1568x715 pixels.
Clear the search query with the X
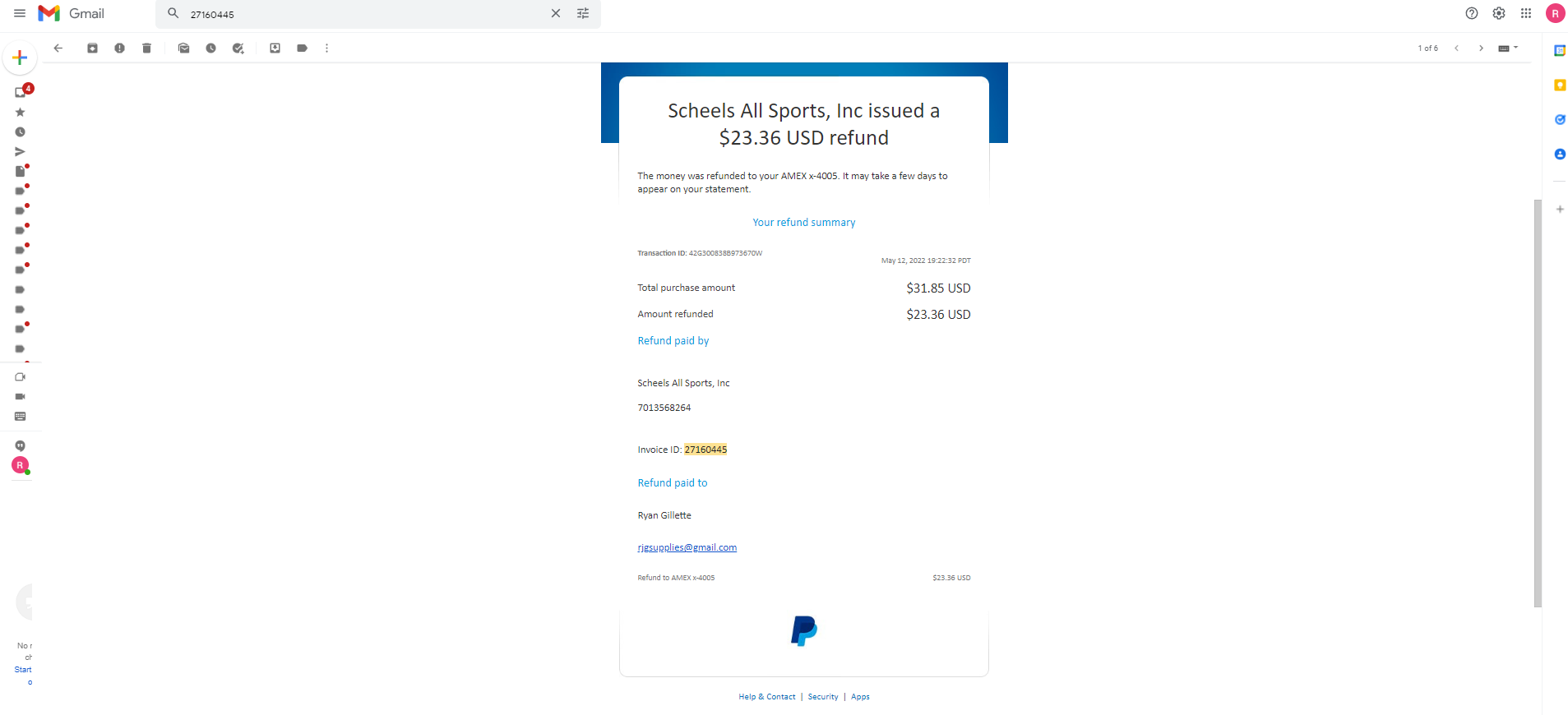pos(556,13)
